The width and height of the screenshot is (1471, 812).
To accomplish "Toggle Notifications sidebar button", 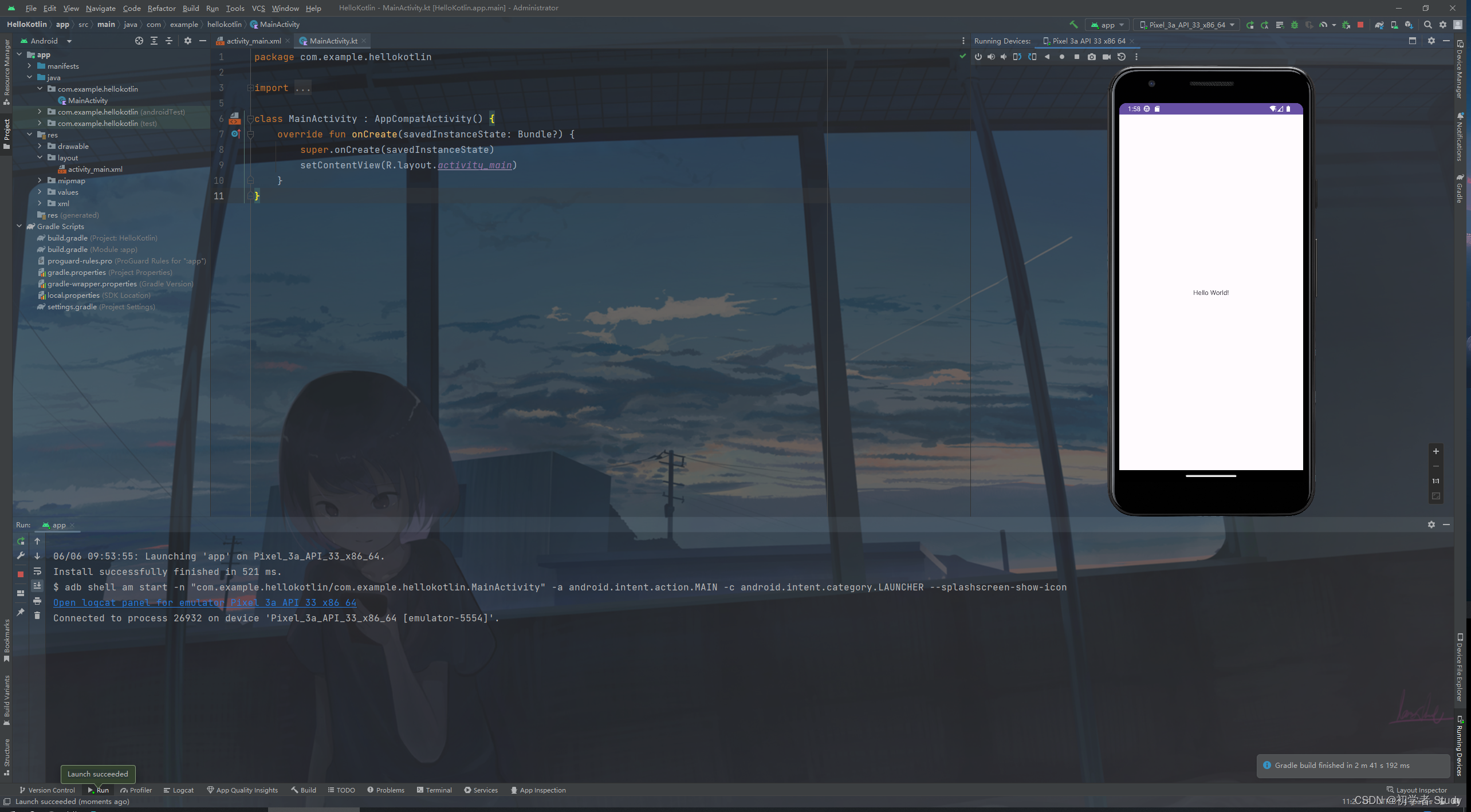I will coord(1460,136).
